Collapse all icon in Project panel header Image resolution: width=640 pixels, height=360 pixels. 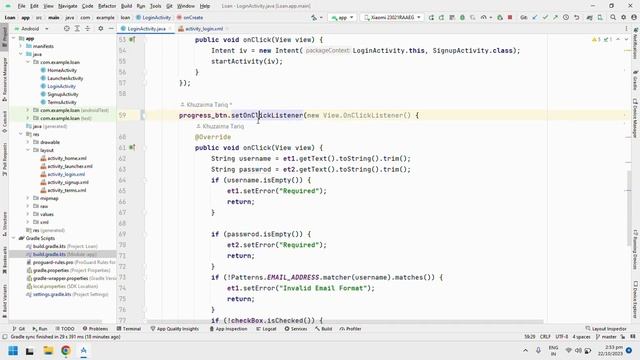[87, 29]
